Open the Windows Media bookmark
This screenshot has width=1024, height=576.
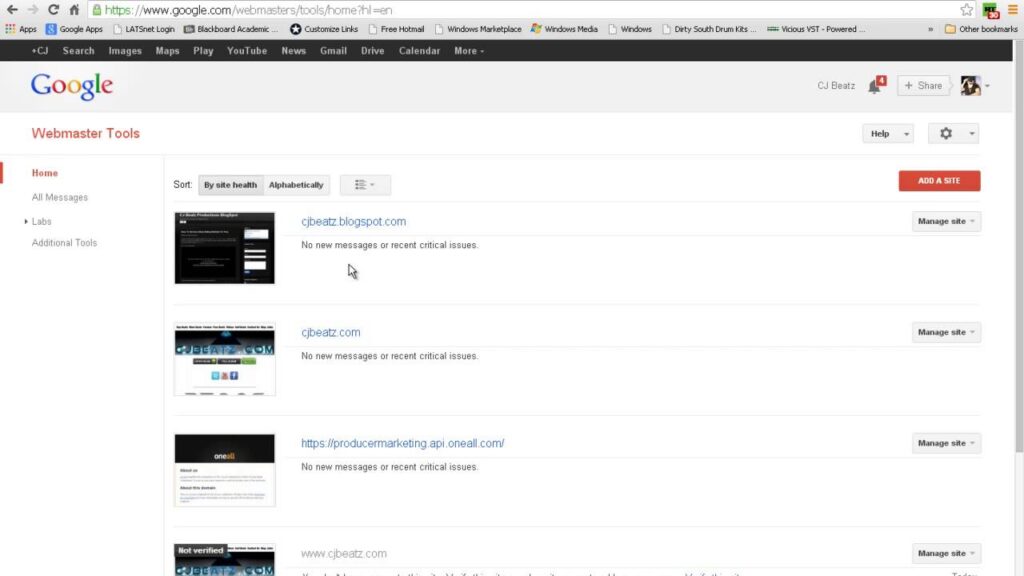(564, 29)
